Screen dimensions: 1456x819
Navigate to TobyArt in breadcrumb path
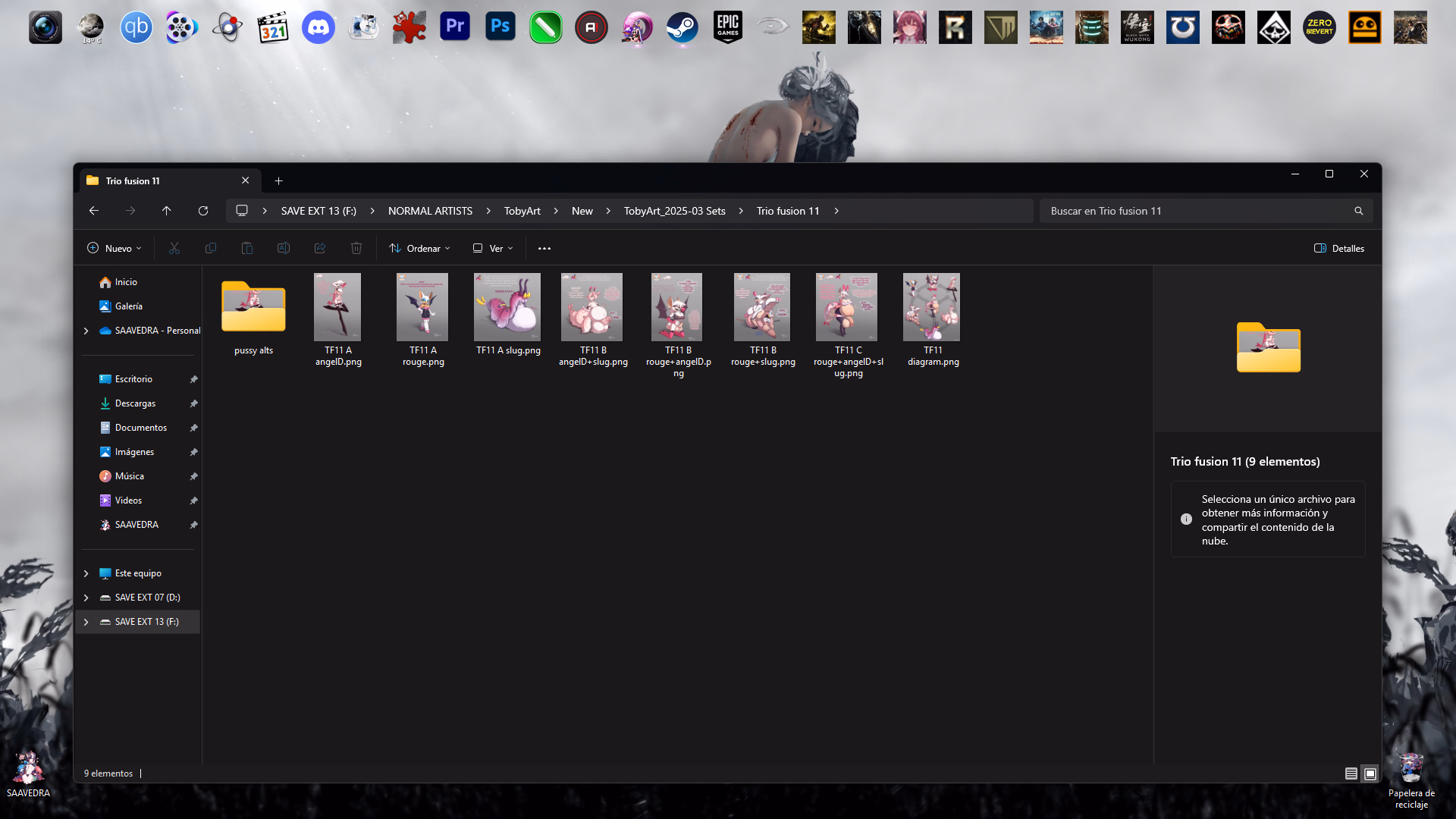522,211
